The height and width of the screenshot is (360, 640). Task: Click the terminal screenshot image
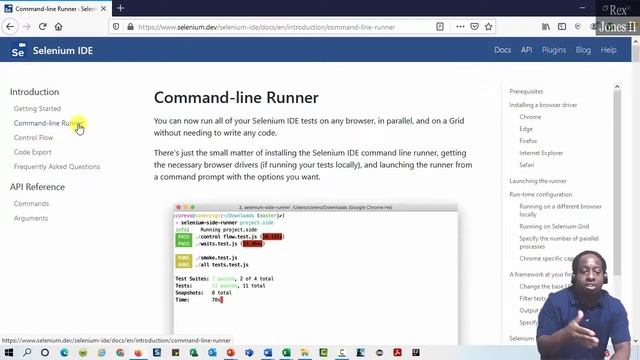pos(316,273)
